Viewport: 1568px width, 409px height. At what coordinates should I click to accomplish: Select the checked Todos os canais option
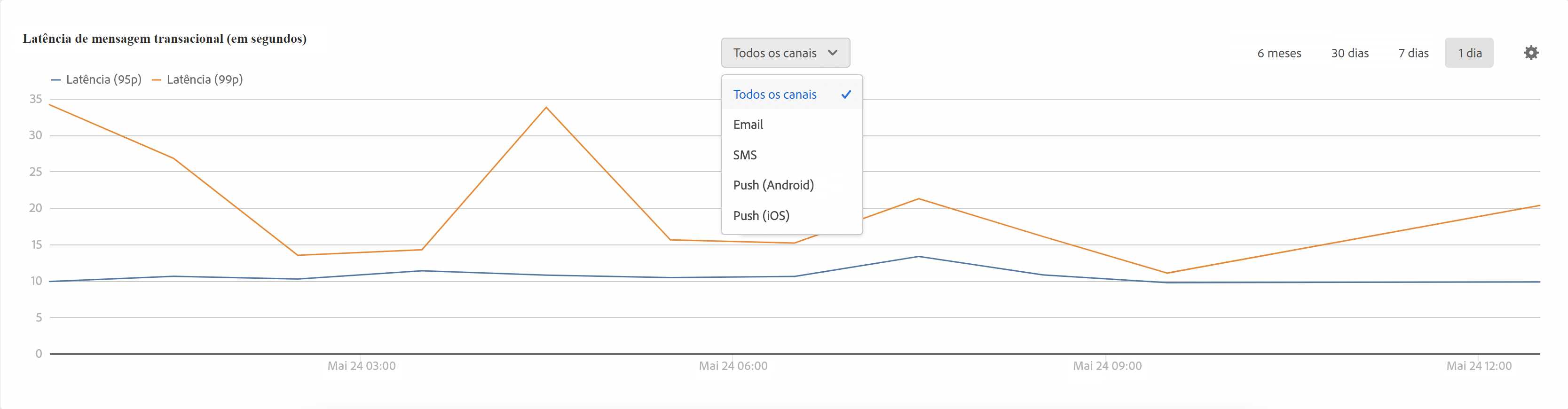coord(791,94)
